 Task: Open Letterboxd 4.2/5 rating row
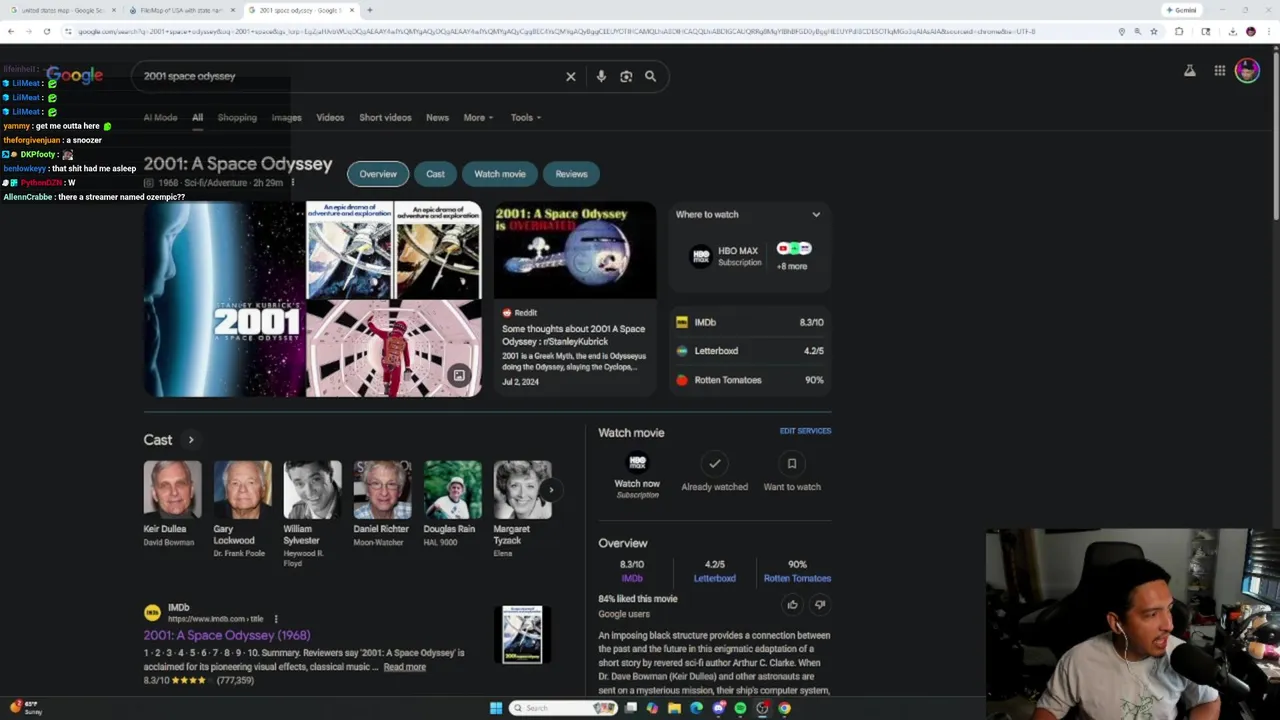click(x=750, y=351)
